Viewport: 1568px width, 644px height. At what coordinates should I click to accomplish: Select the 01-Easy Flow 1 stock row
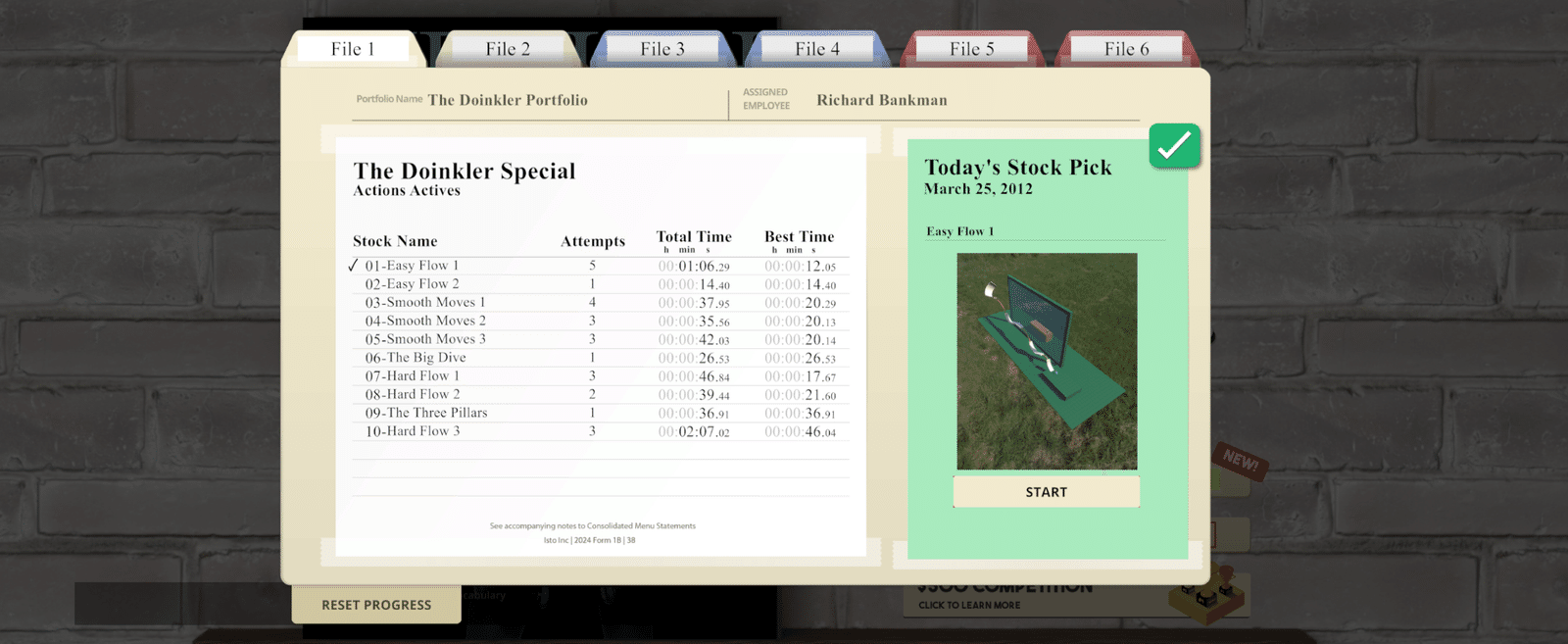pos(601,266)
